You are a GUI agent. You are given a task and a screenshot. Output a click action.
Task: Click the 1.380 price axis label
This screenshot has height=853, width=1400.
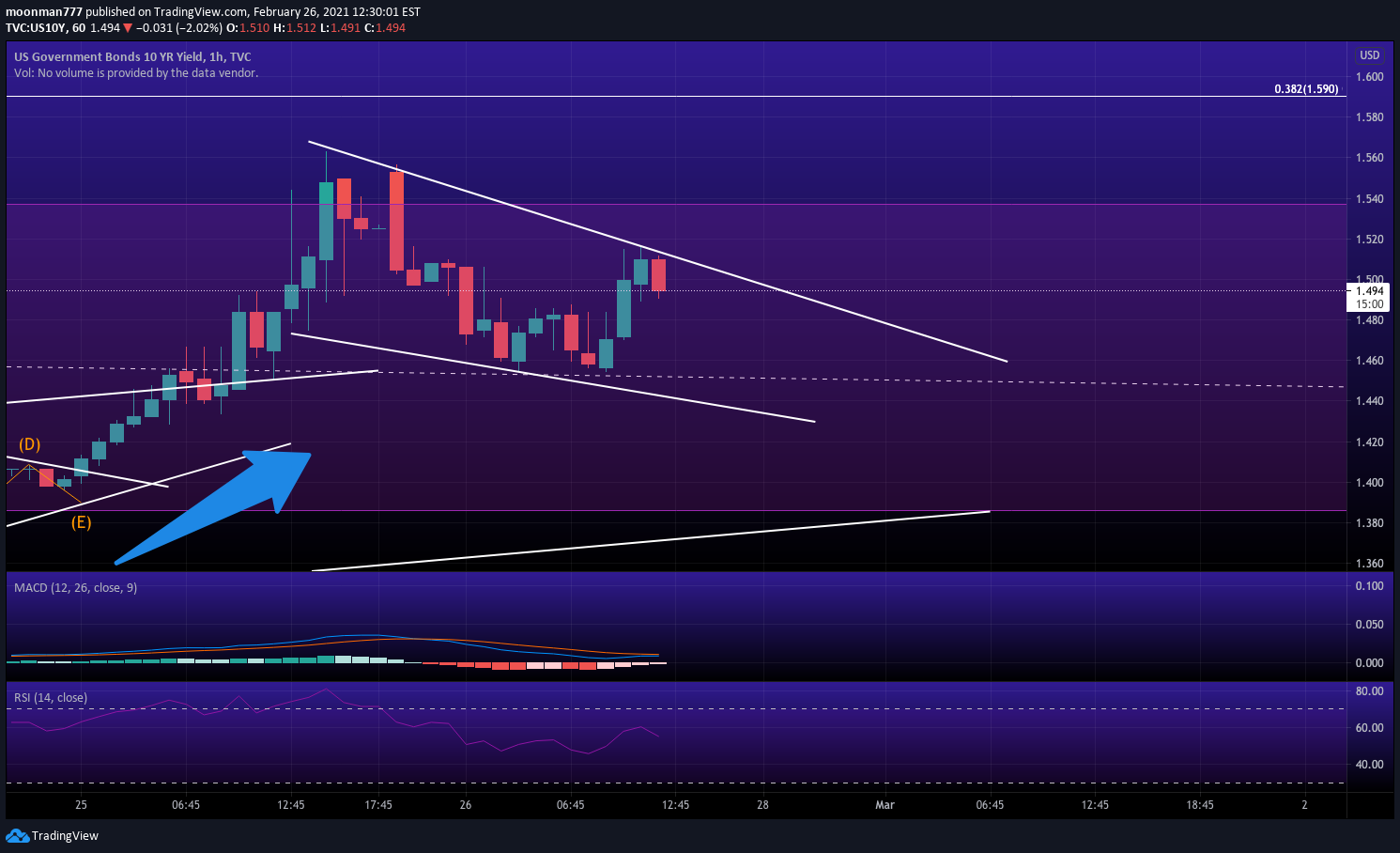1370,523
